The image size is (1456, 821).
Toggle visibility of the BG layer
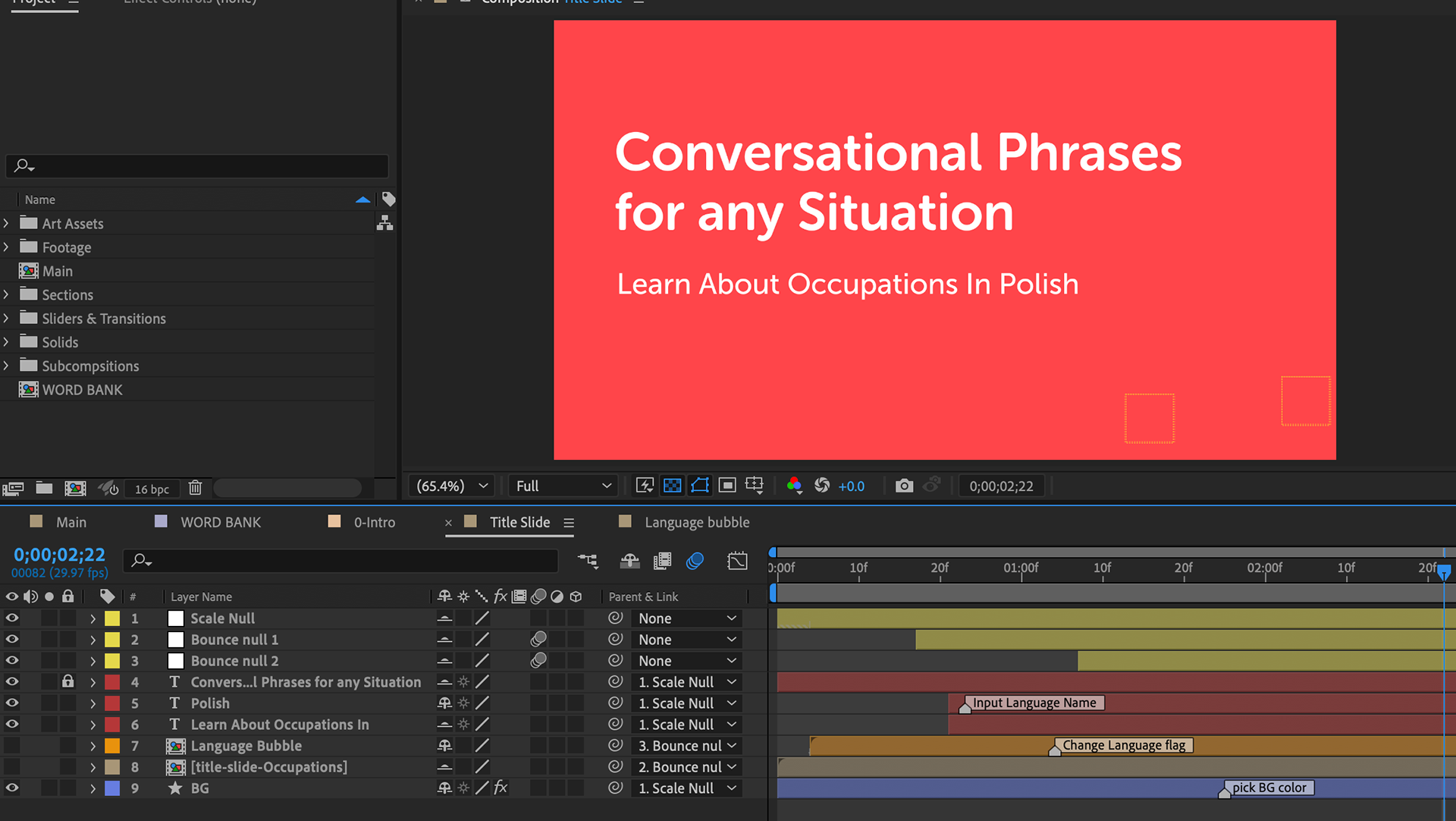point(12,788)
